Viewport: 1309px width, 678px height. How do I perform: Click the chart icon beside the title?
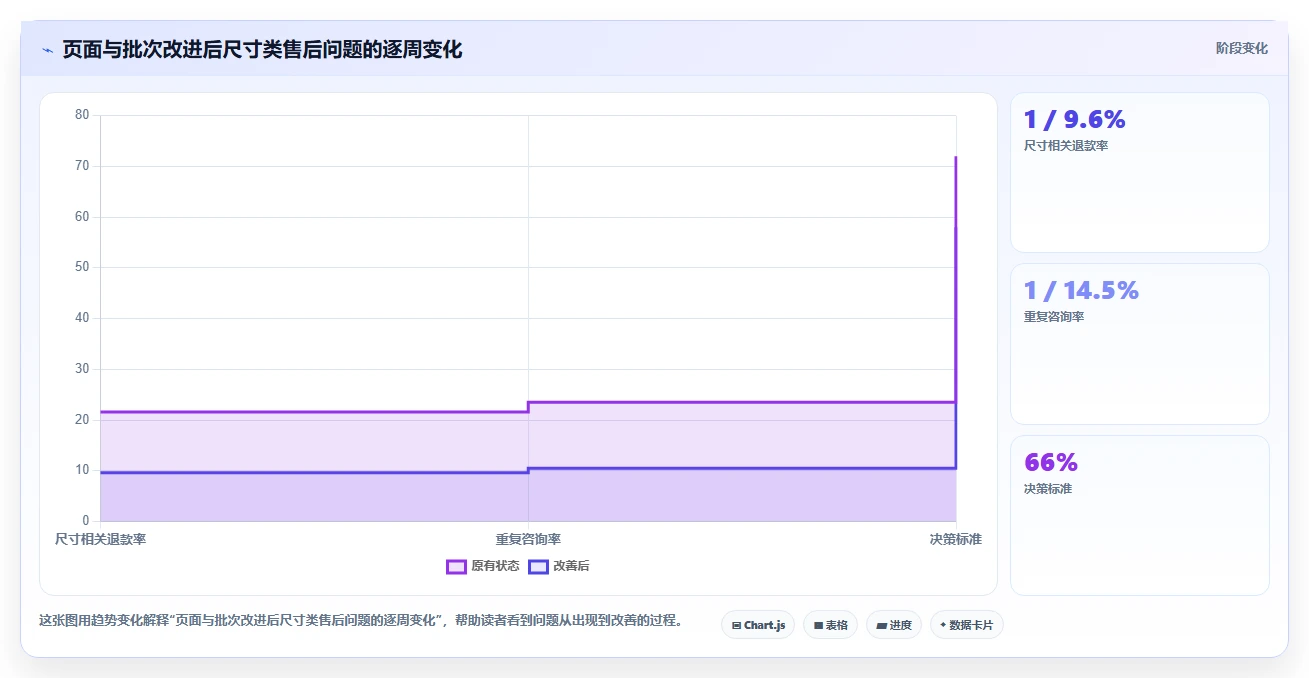coord(47,50)
